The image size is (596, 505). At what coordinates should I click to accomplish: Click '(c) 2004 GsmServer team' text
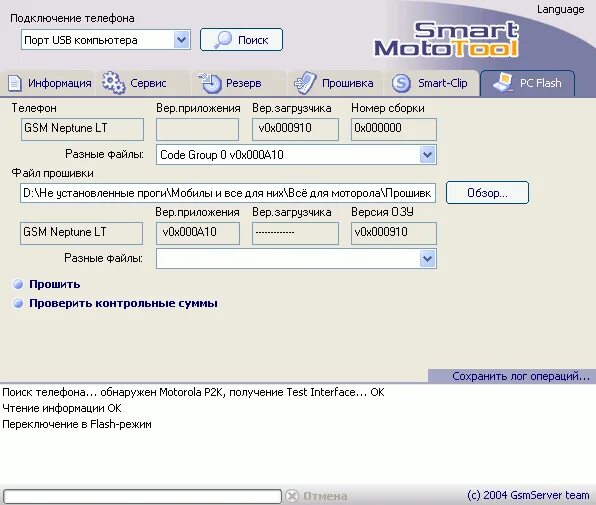528,495
